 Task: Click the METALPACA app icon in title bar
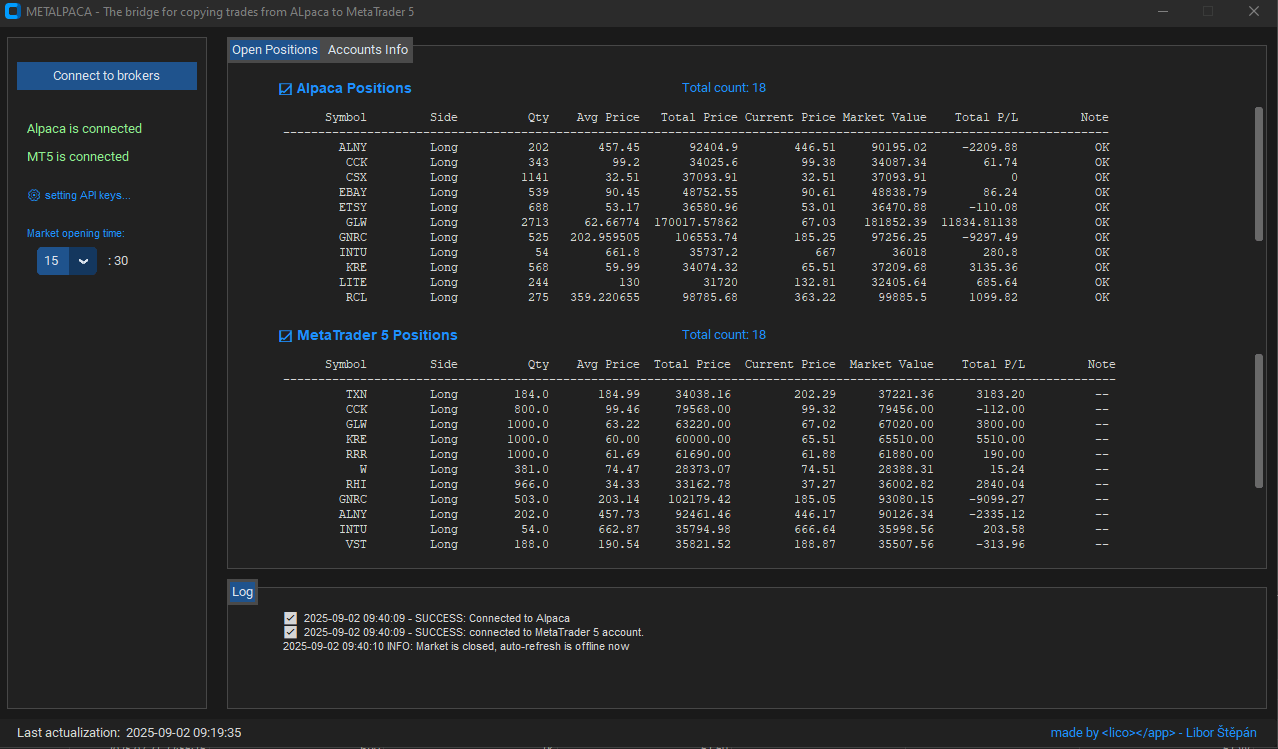[13, 11]
